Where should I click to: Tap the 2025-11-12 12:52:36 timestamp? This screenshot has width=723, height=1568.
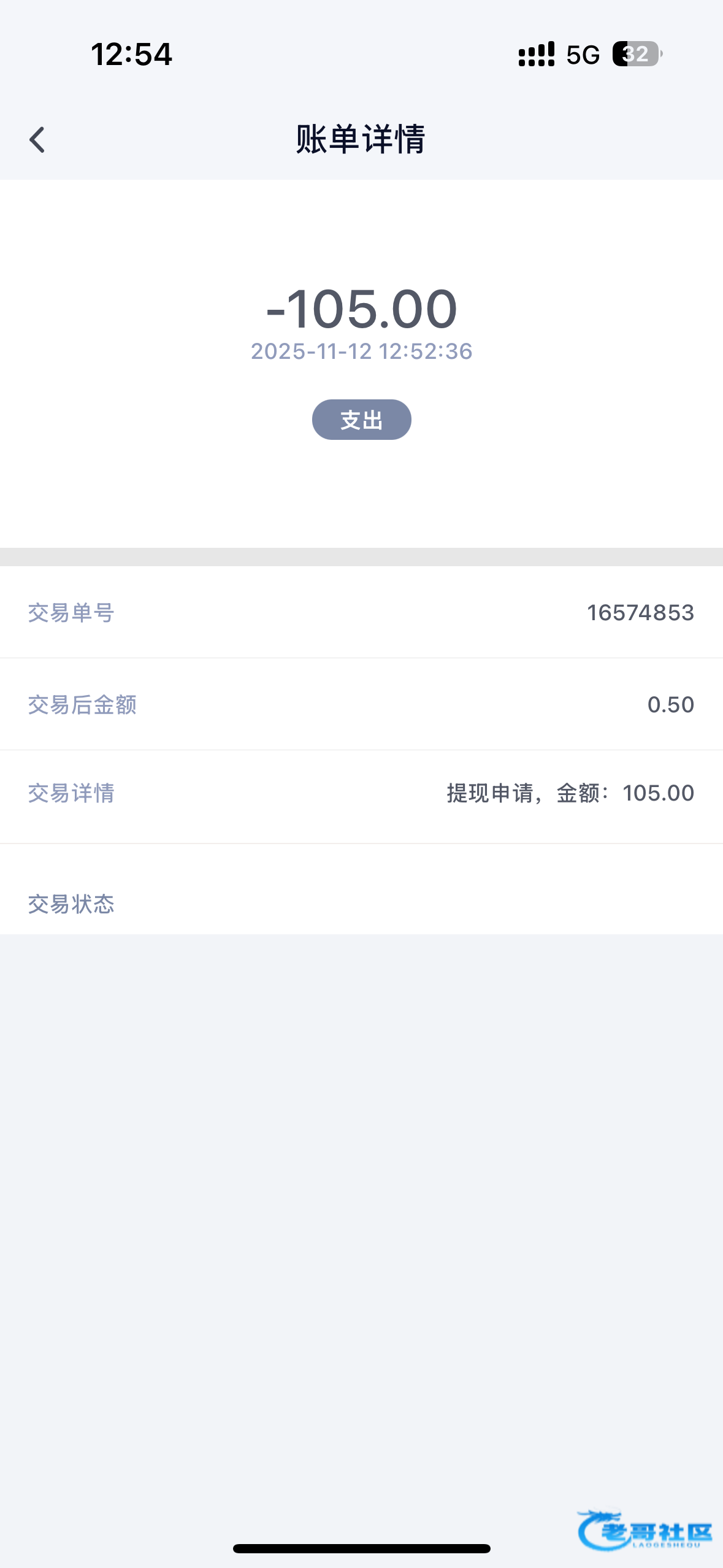point(362,352)
